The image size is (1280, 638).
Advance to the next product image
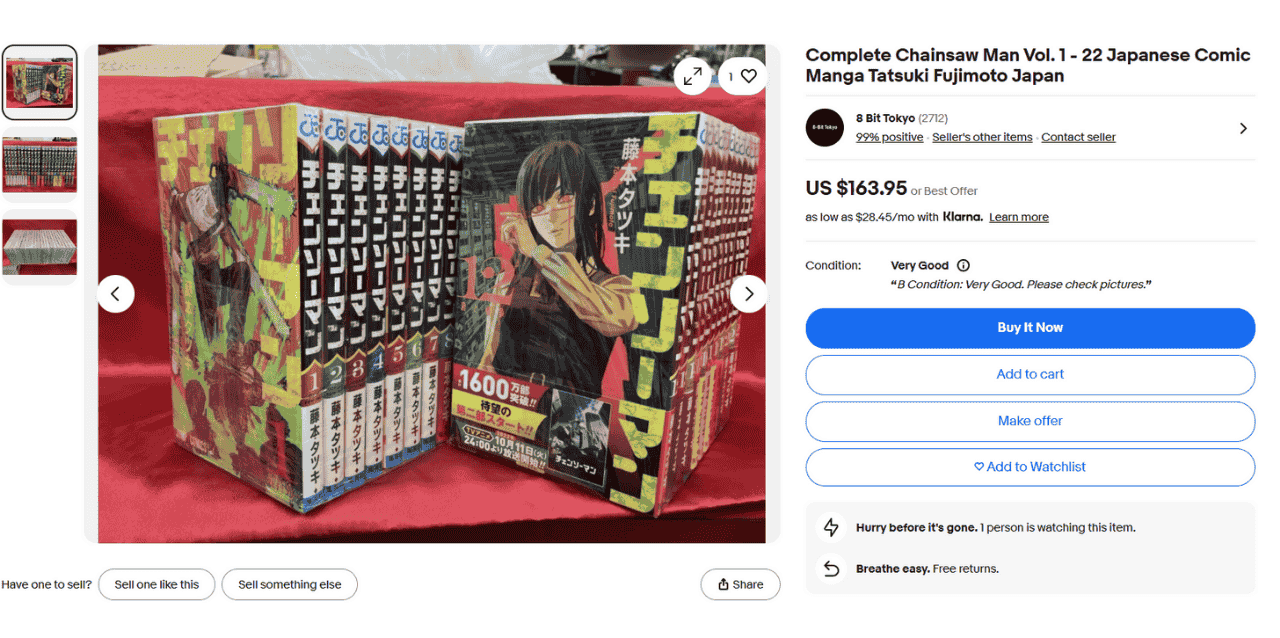748,294
